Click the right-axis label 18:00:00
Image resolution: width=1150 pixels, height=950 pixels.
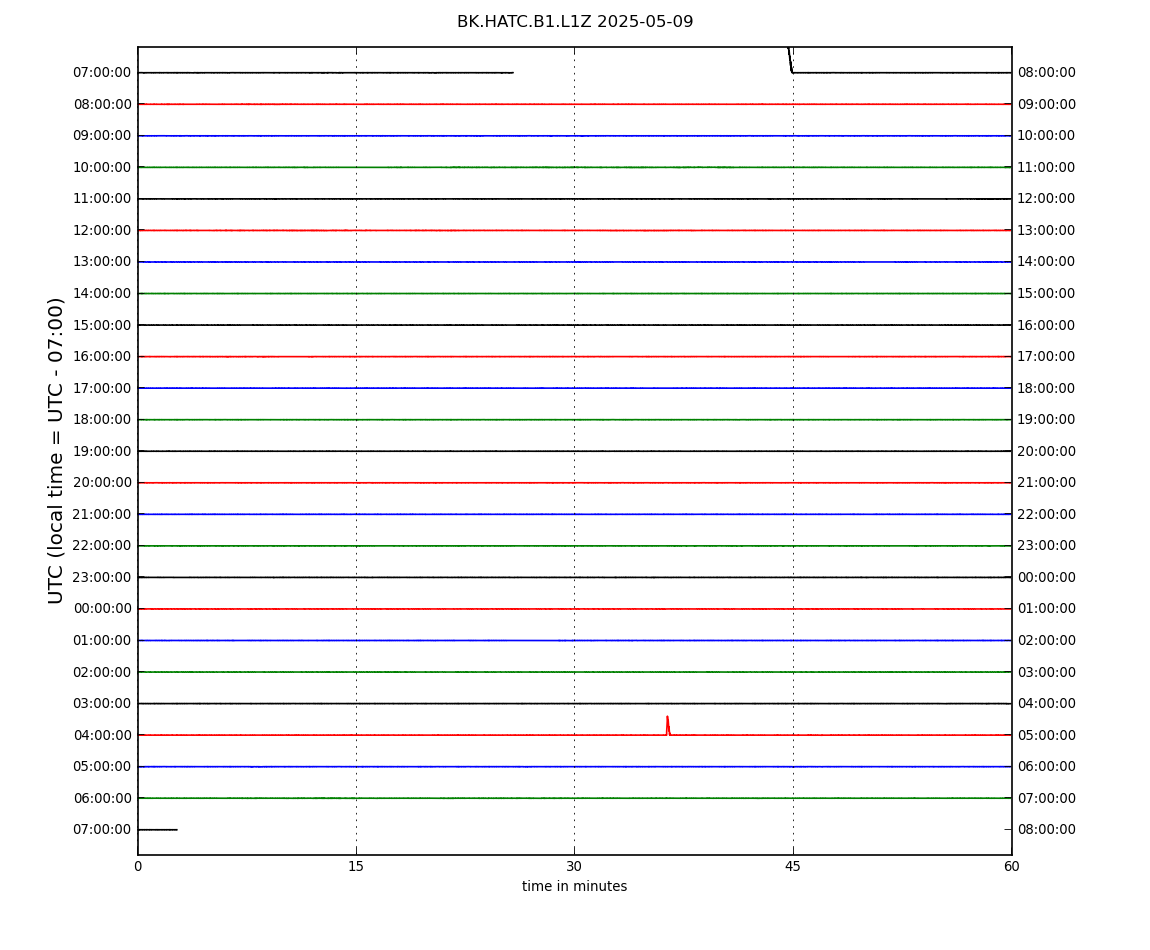pos(1047,388)
